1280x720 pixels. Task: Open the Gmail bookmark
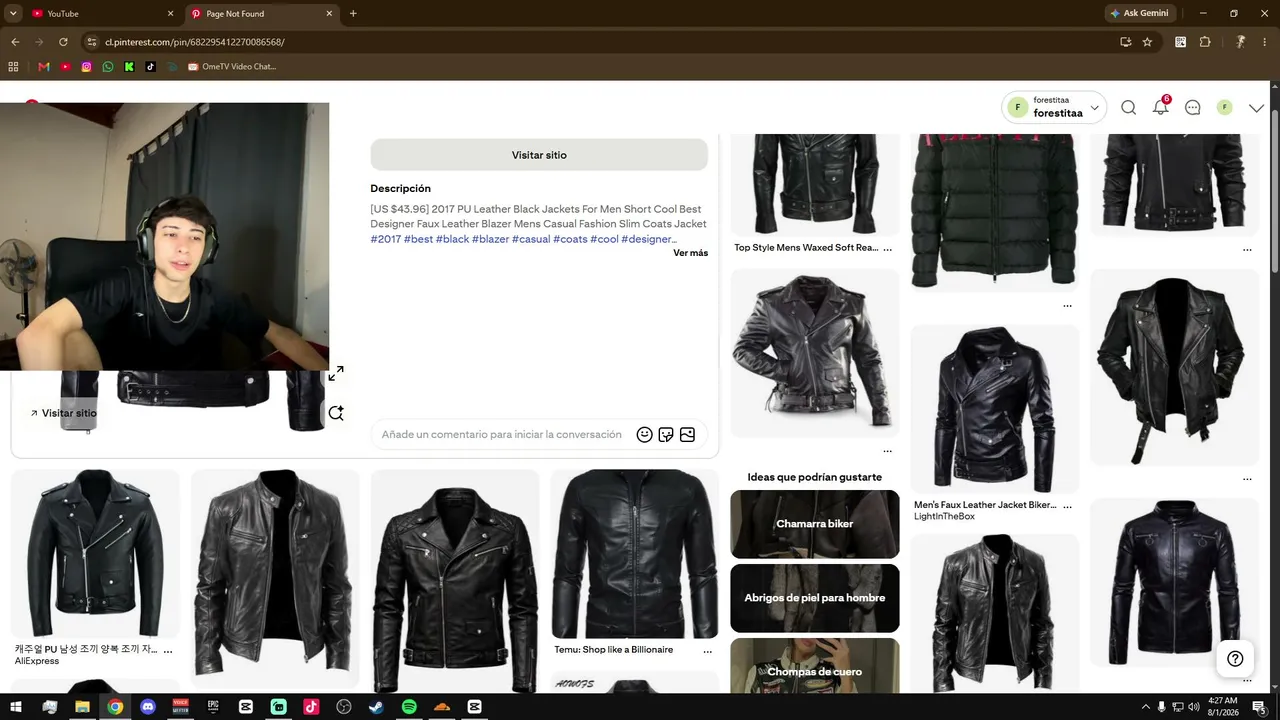pos(43,67)
